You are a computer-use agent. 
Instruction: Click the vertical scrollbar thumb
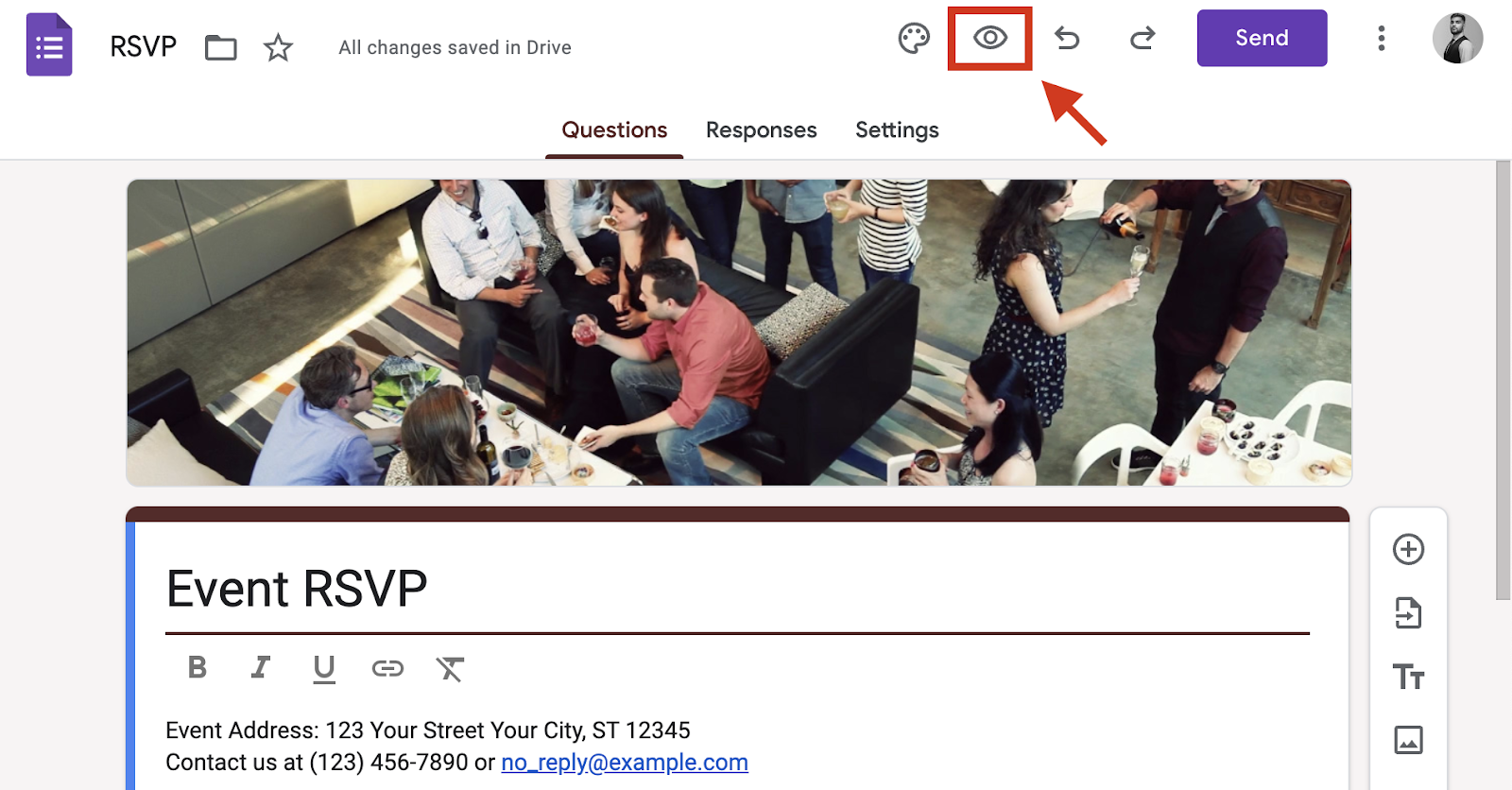(1503, 380)
